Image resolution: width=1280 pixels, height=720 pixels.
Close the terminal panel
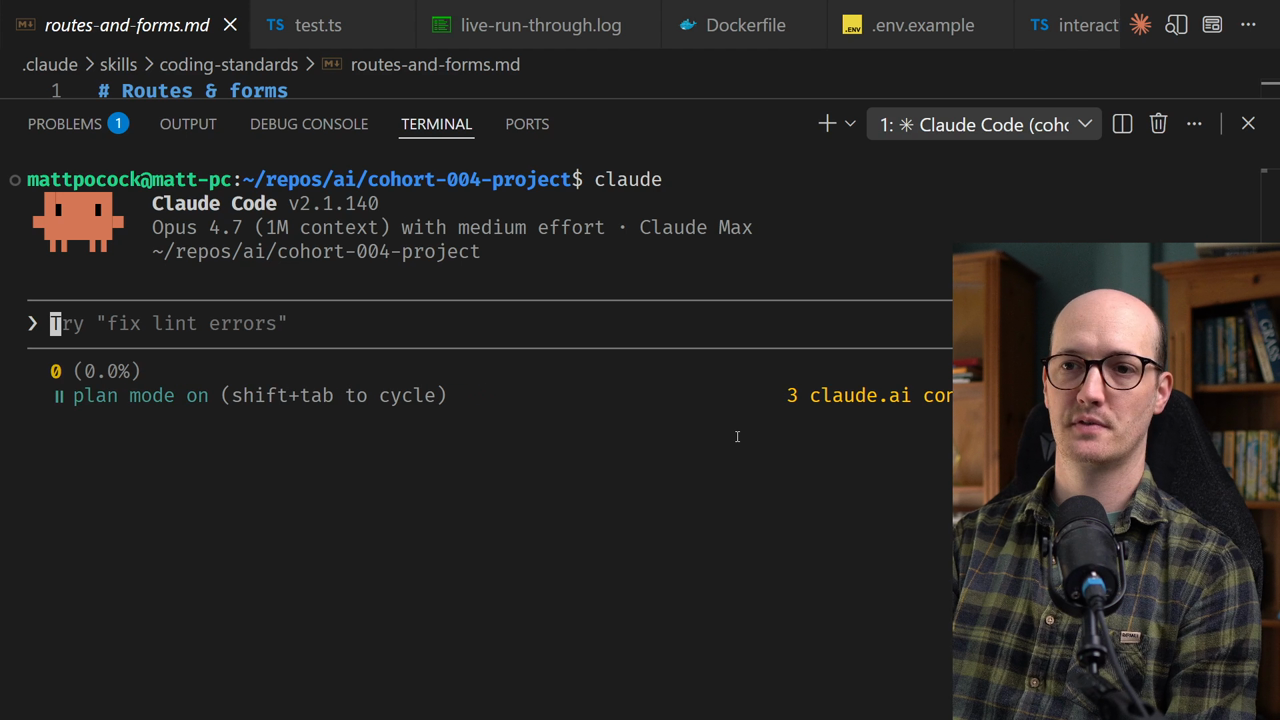pos(1248,124)
